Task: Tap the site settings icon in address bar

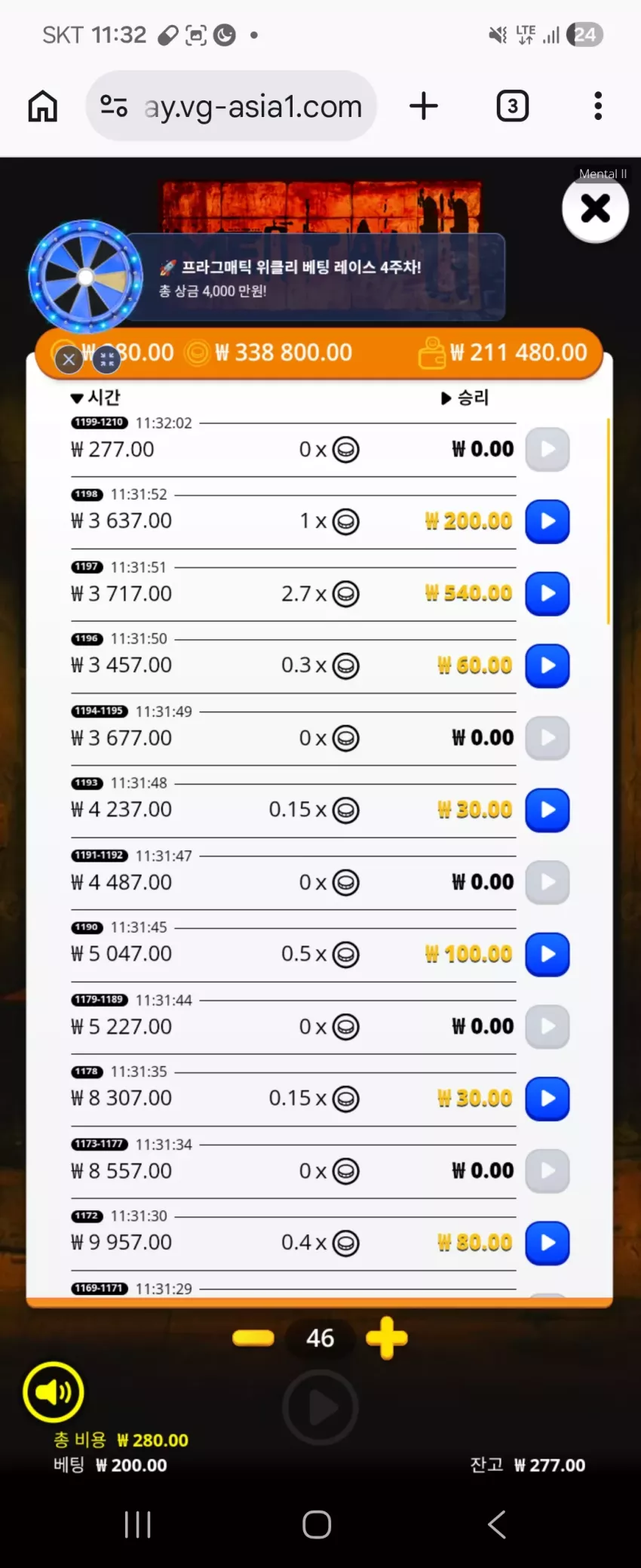Action: 114,106
